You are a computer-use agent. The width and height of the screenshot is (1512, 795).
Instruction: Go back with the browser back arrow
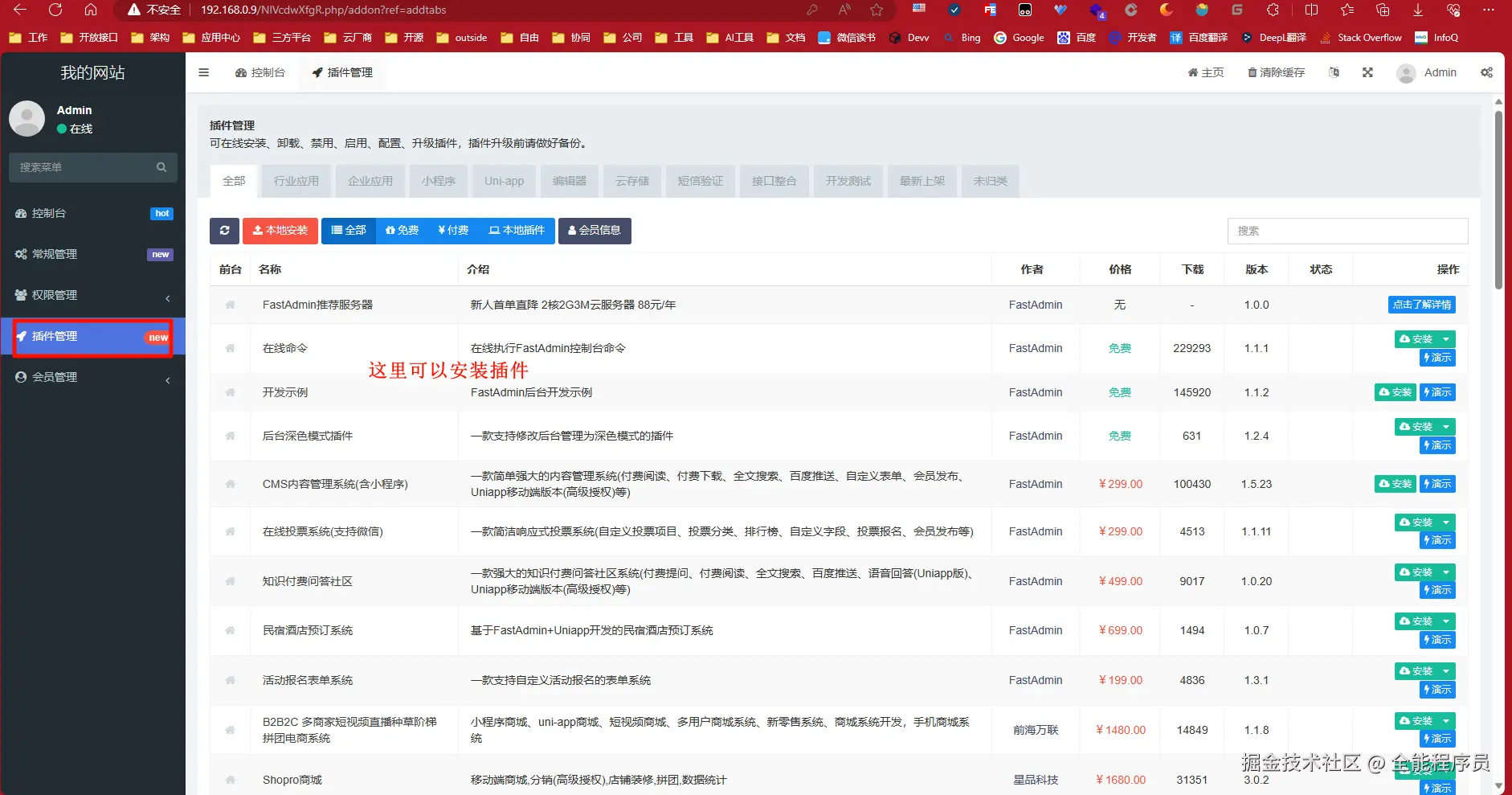click(20, 10)
